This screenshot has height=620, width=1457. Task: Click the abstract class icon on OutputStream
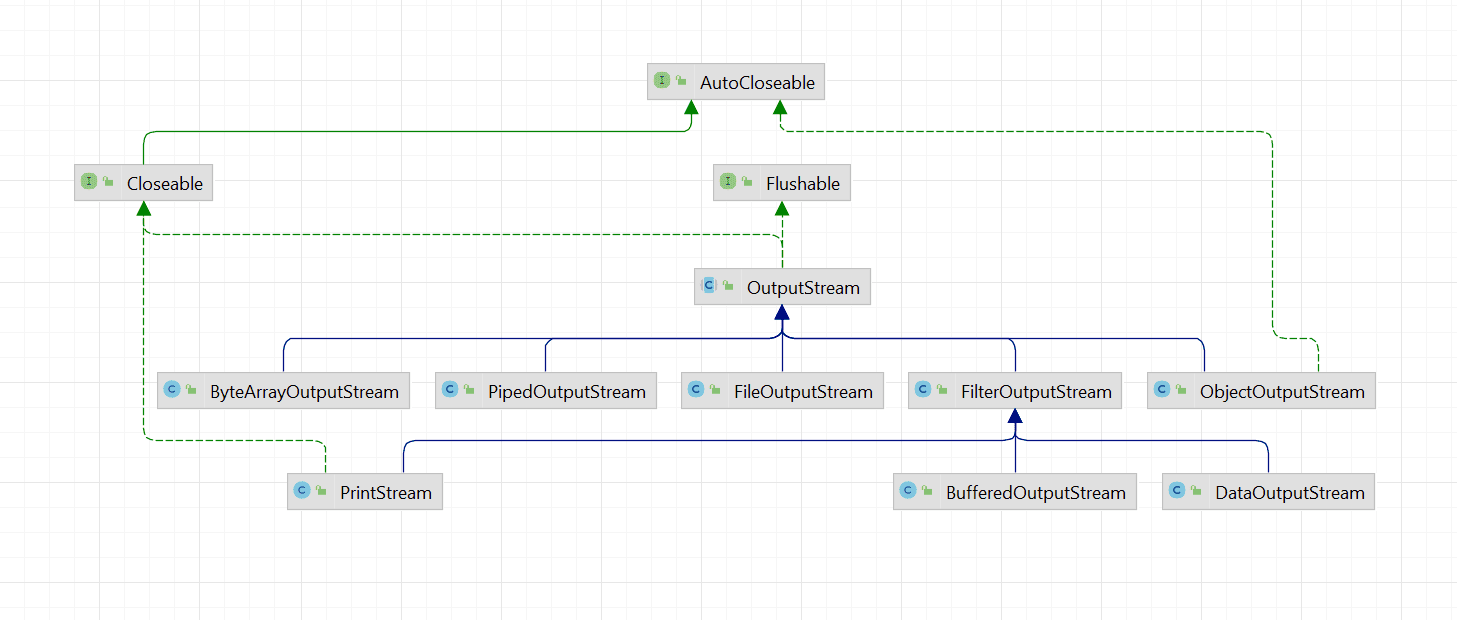click(x=708, y=286)
